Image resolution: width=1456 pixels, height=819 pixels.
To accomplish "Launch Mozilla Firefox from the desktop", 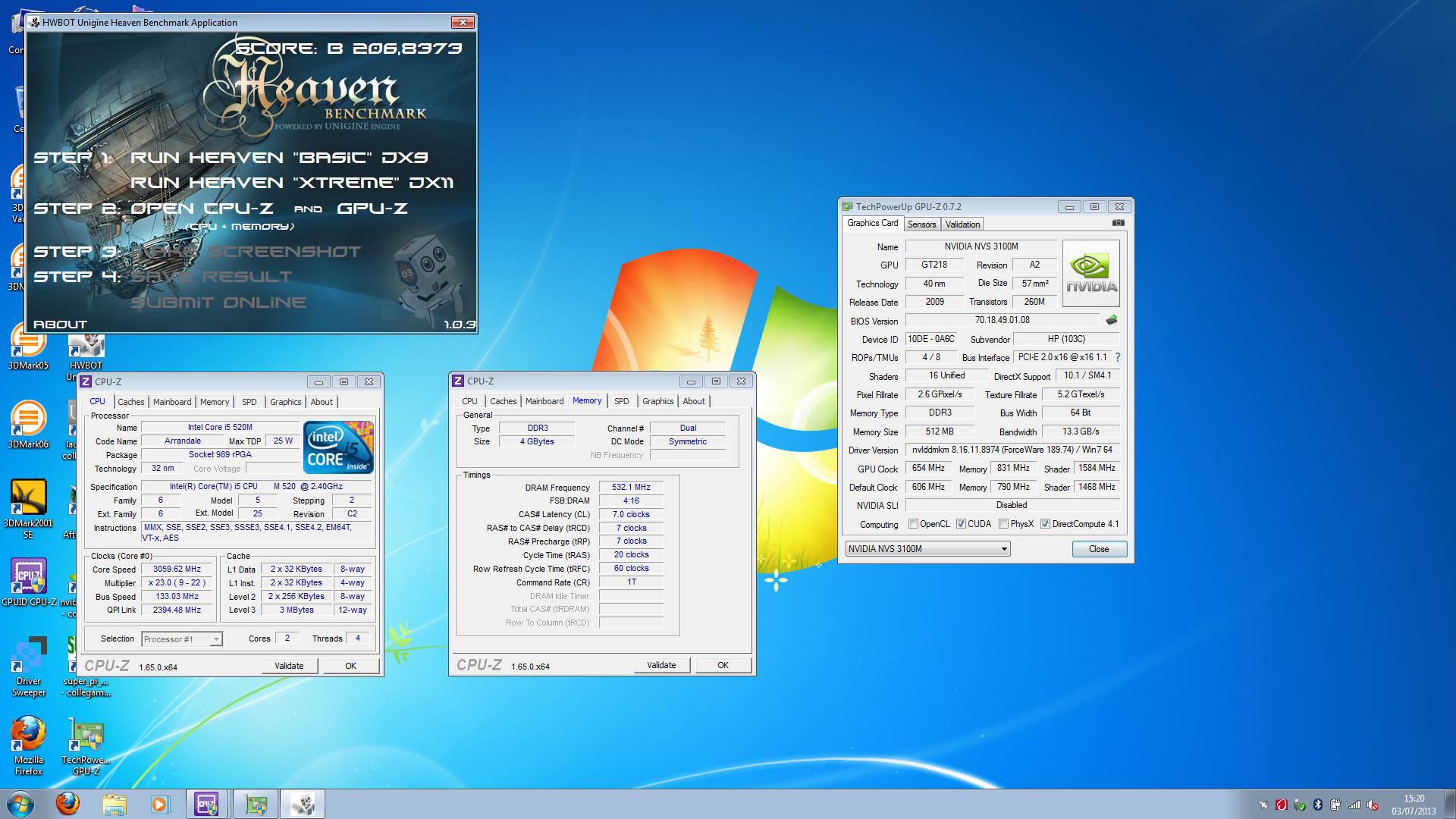I will pos(29,746).
